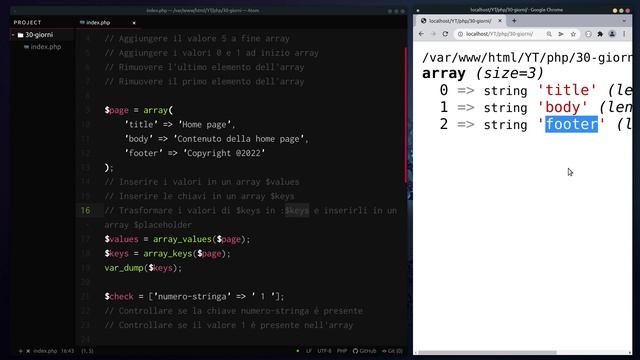Open the Chrome profile avatar
Image resolution: width=640 pixels, height=360 pixels.
(x=612, y=34)
